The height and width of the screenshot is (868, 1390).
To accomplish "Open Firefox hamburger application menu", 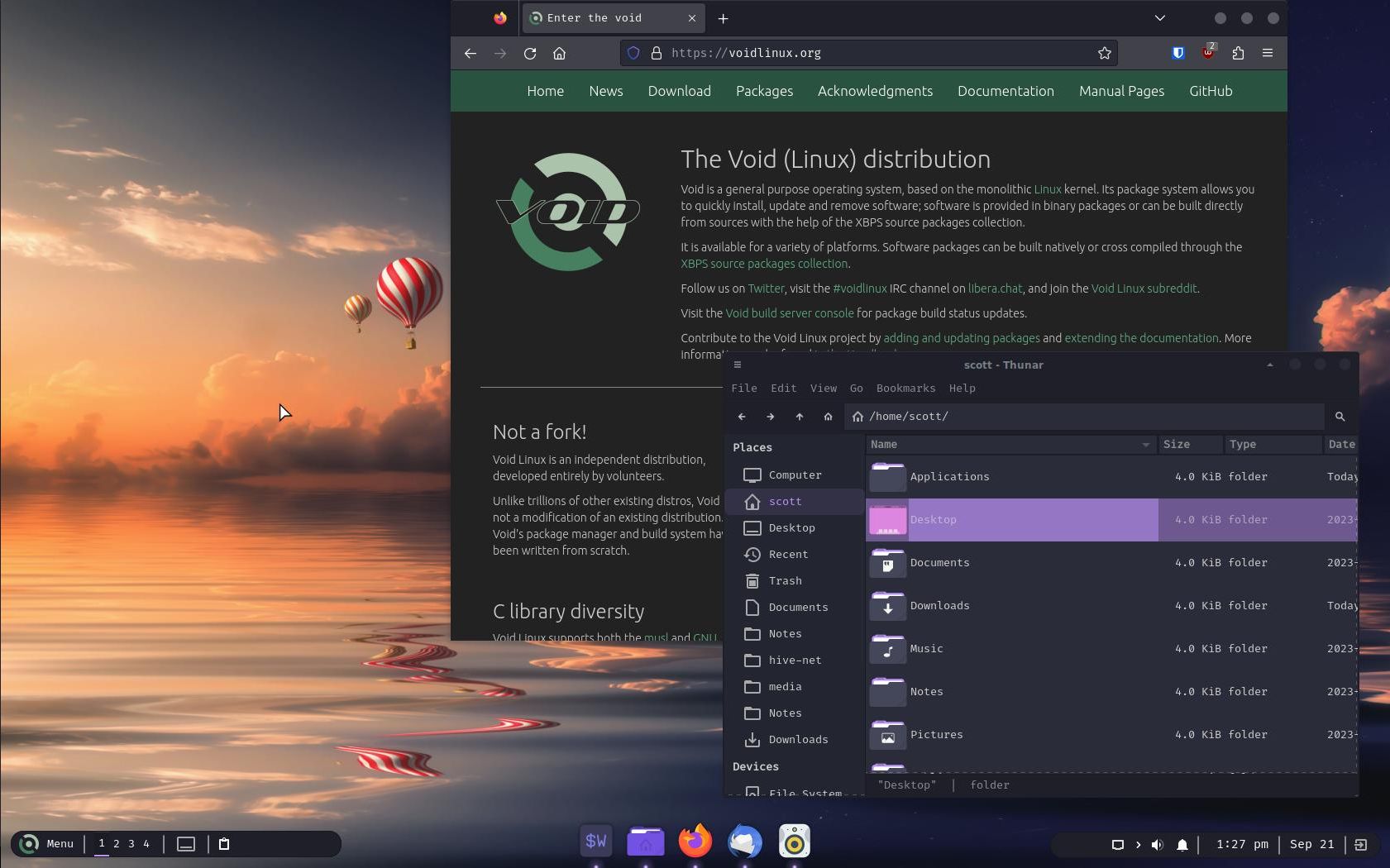I will point(1268,53).
